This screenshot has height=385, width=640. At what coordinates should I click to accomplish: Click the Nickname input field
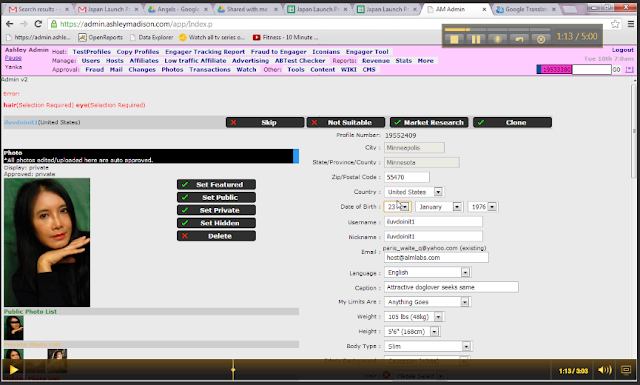433,236
